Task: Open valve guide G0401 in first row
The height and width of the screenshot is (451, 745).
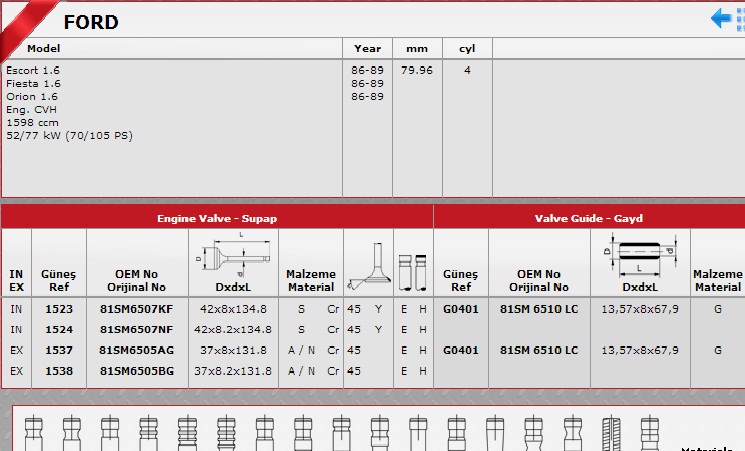Action: click(x=460, y=309)
